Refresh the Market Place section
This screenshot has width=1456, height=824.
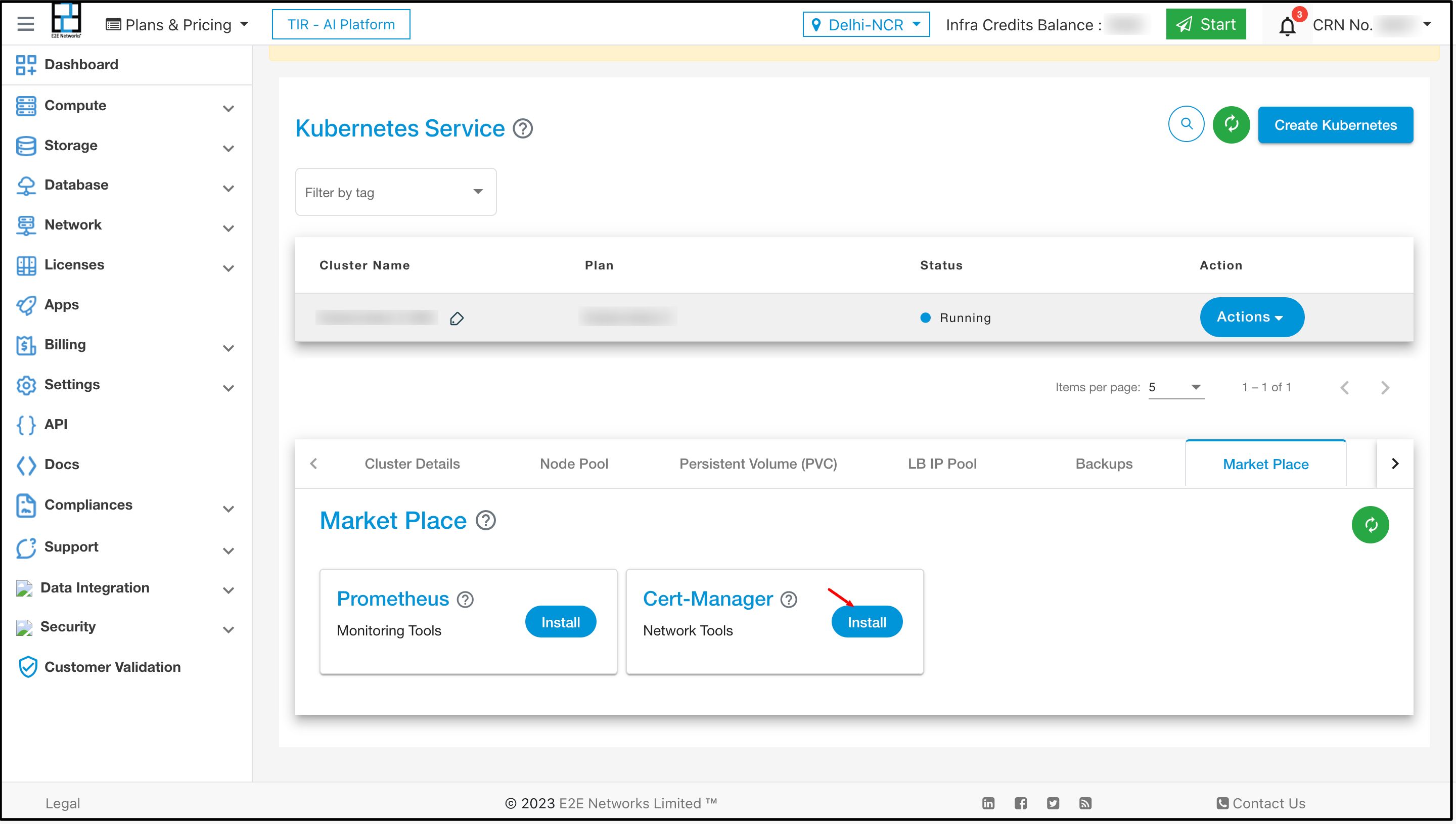(1370, 525)
